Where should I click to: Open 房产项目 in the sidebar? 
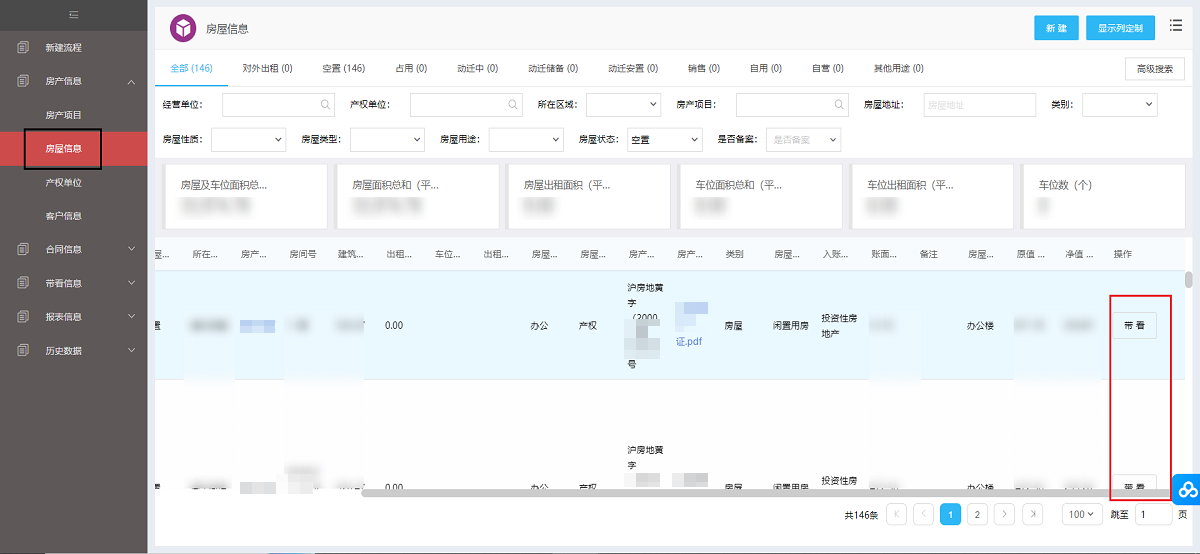click(x=64, y=115)
